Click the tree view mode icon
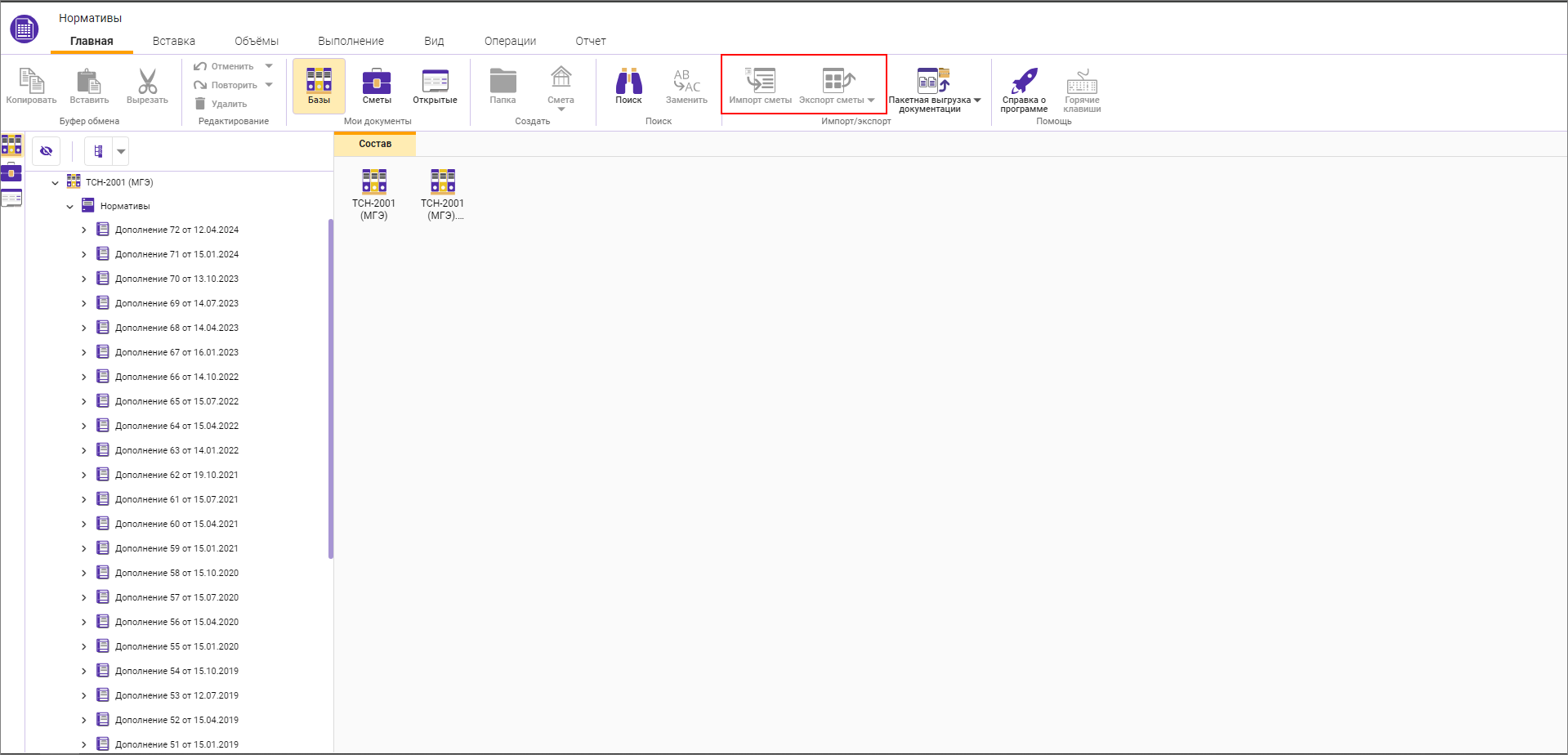This screenshot has height=755, width=1568. coord(98,151)
